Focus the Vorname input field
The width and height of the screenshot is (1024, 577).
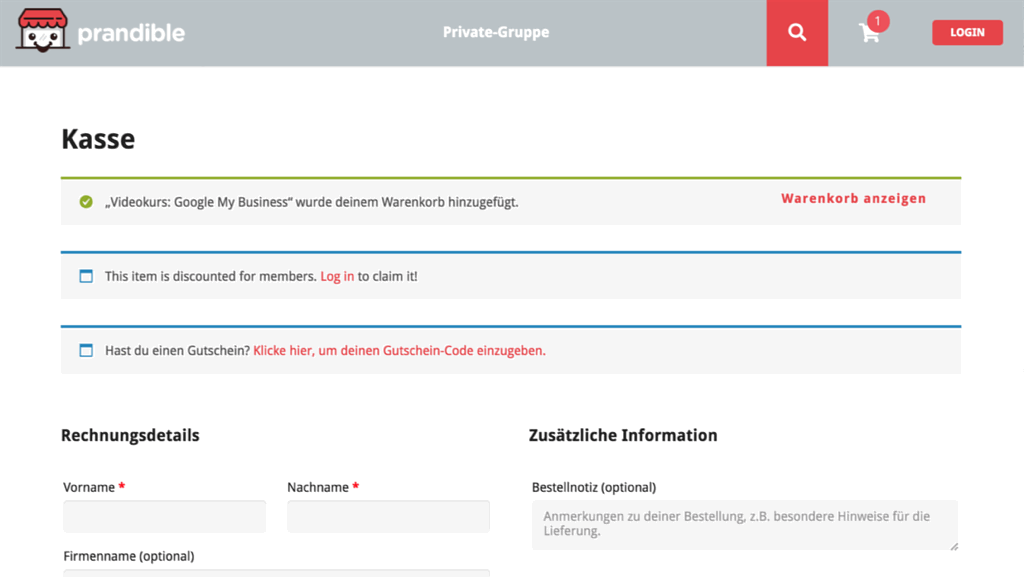click(x=164, y=517)
